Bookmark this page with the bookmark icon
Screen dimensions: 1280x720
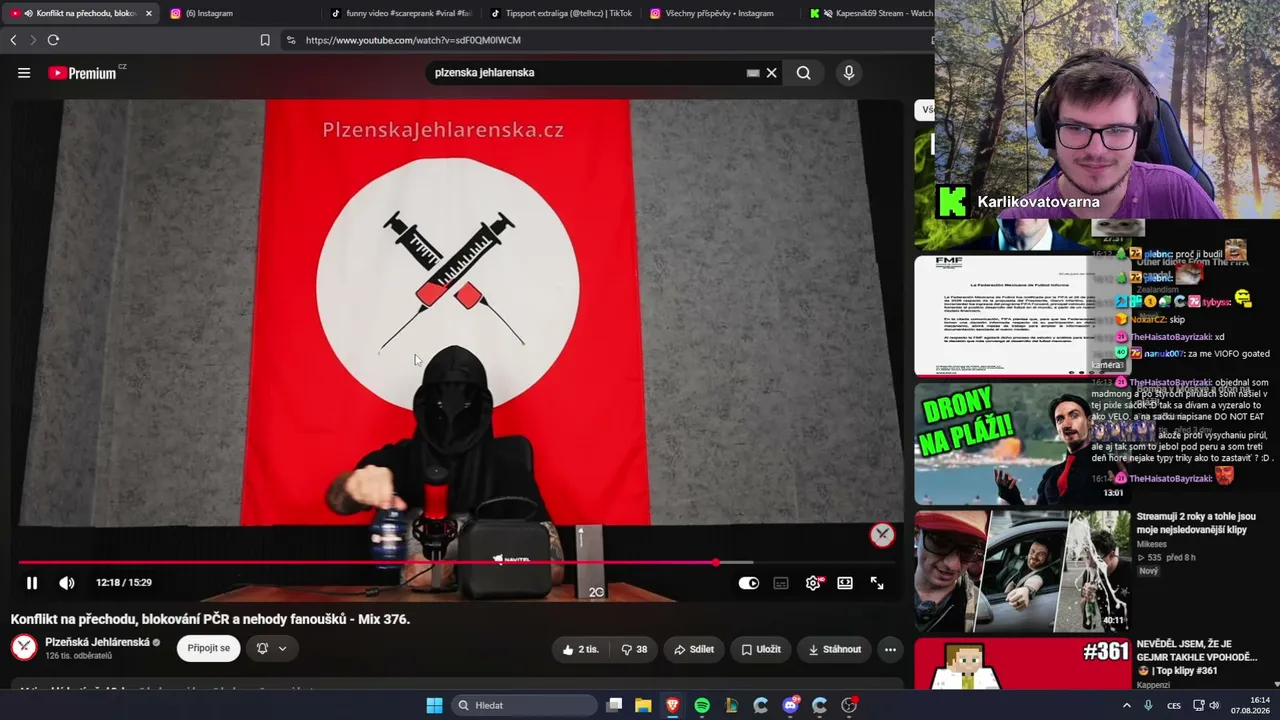coord(265,40)
